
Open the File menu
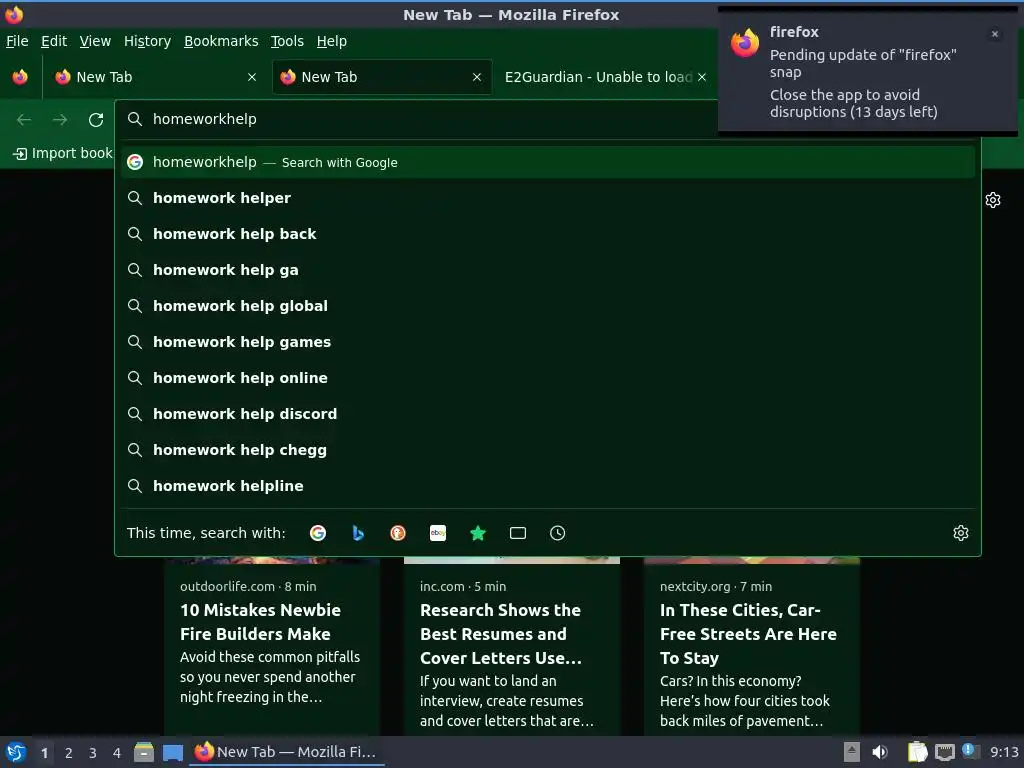tap(17, 41)
